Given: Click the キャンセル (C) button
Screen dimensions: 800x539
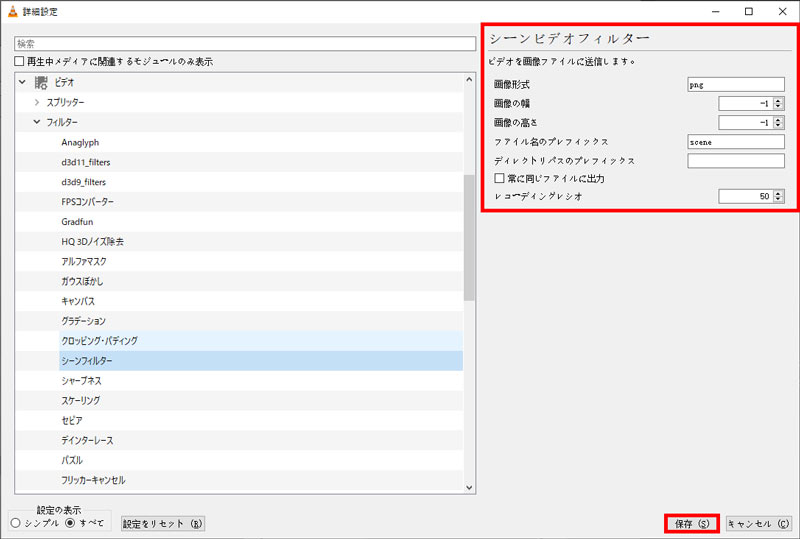Looking at the screenshot, I should pyautogui.click(x=759, y=523).
